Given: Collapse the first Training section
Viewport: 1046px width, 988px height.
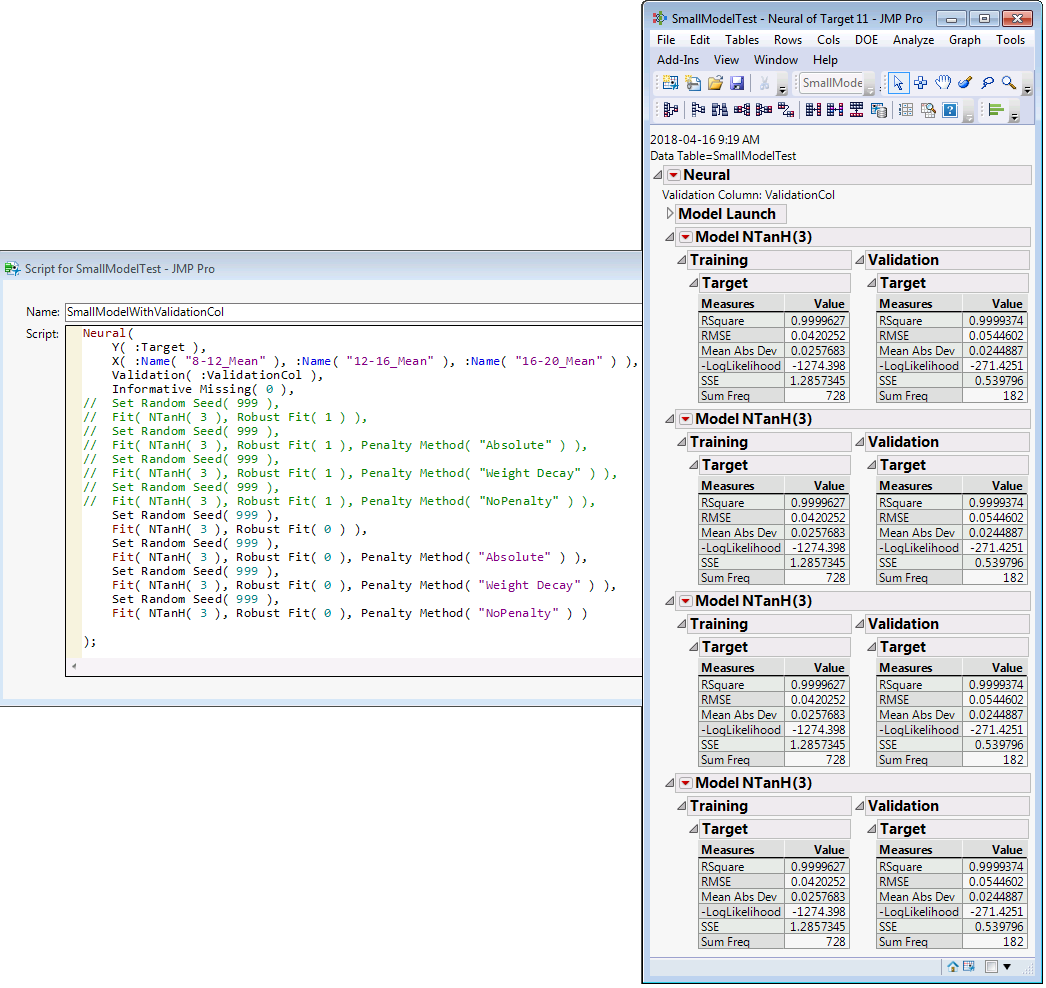Looking at the screenshot, I should click(682, 260).
